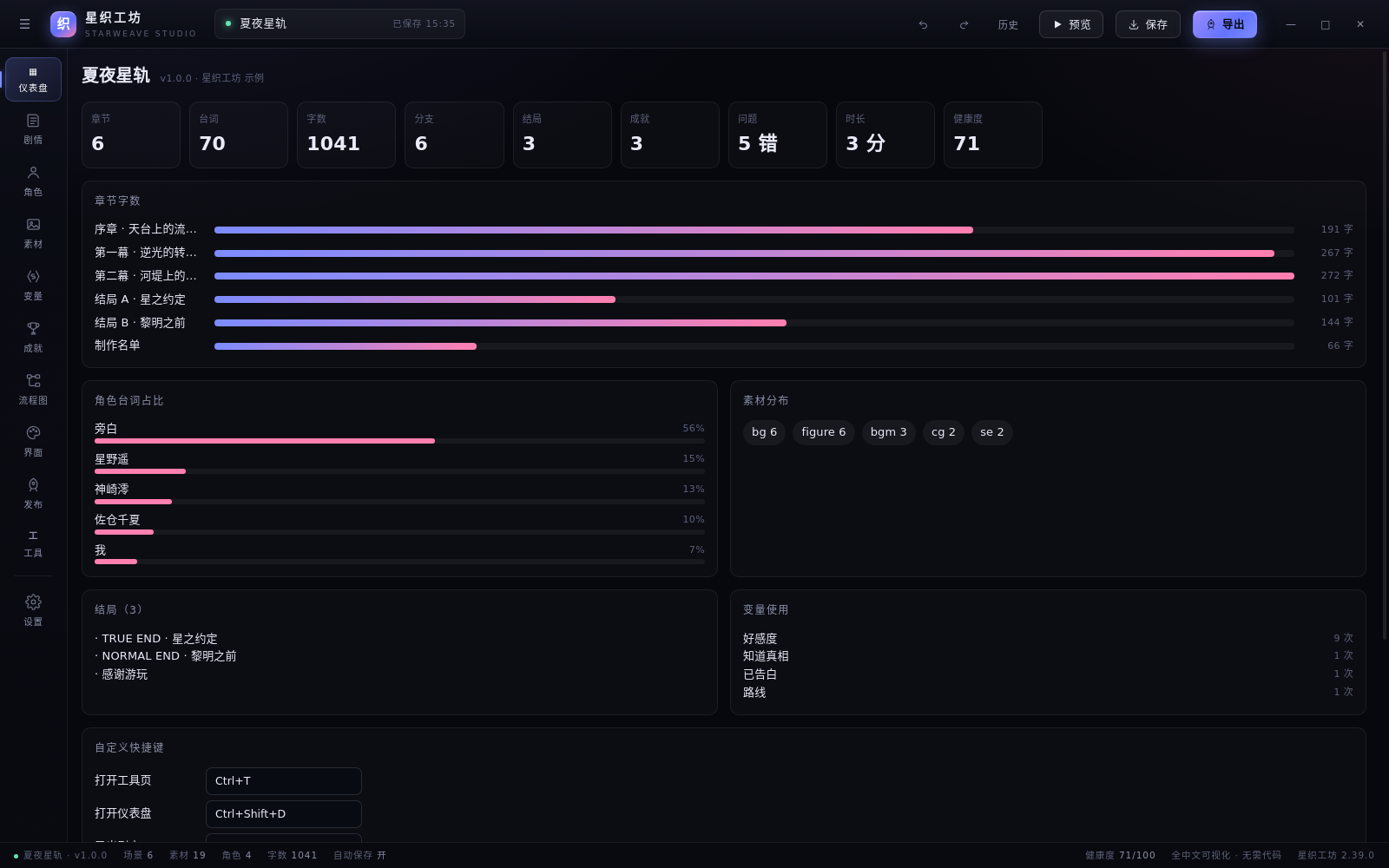Click the bgm 3 asset chip
The width and height of the screenshot is (1389, 868).
coord(888,432)
